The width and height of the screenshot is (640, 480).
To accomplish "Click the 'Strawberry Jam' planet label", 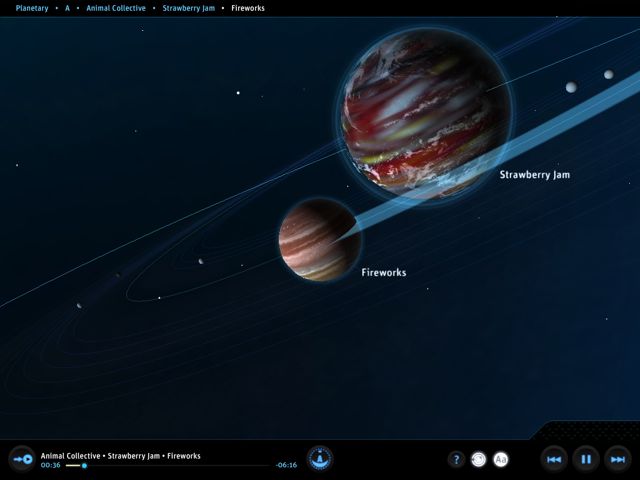I will click(535, 175).
